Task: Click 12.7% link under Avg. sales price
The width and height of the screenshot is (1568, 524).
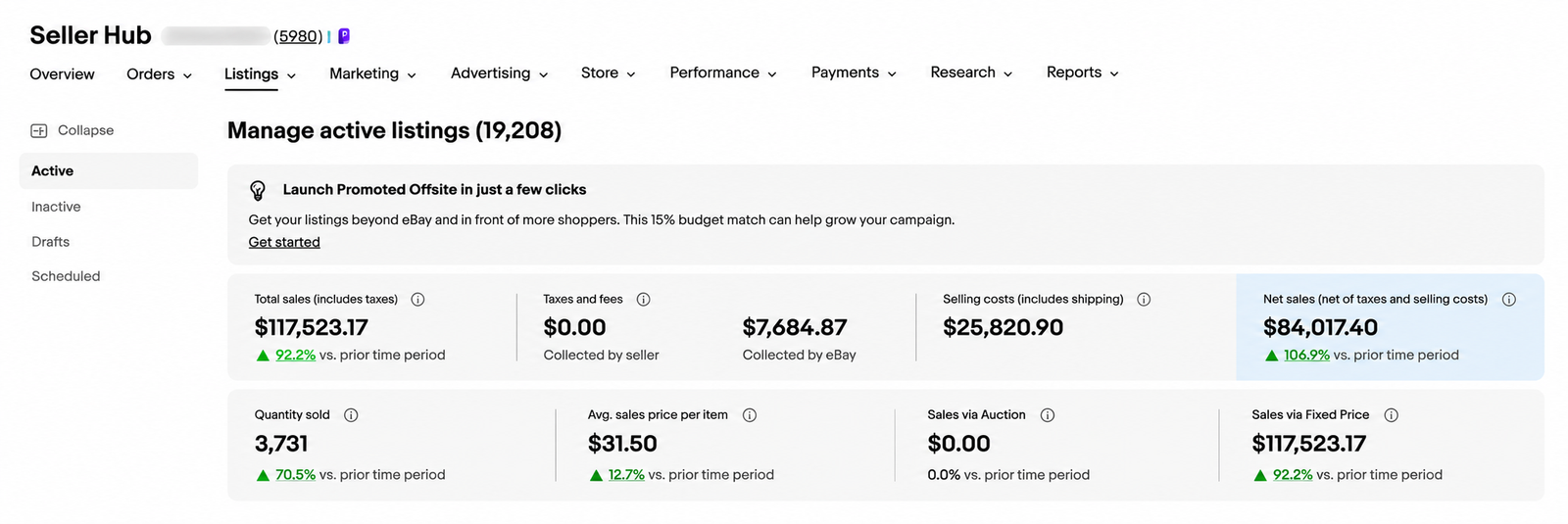Action: (626, 475)
